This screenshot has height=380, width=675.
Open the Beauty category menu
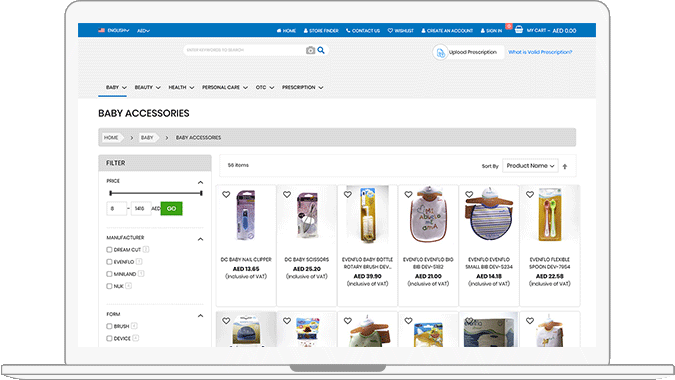coord(148,87)
